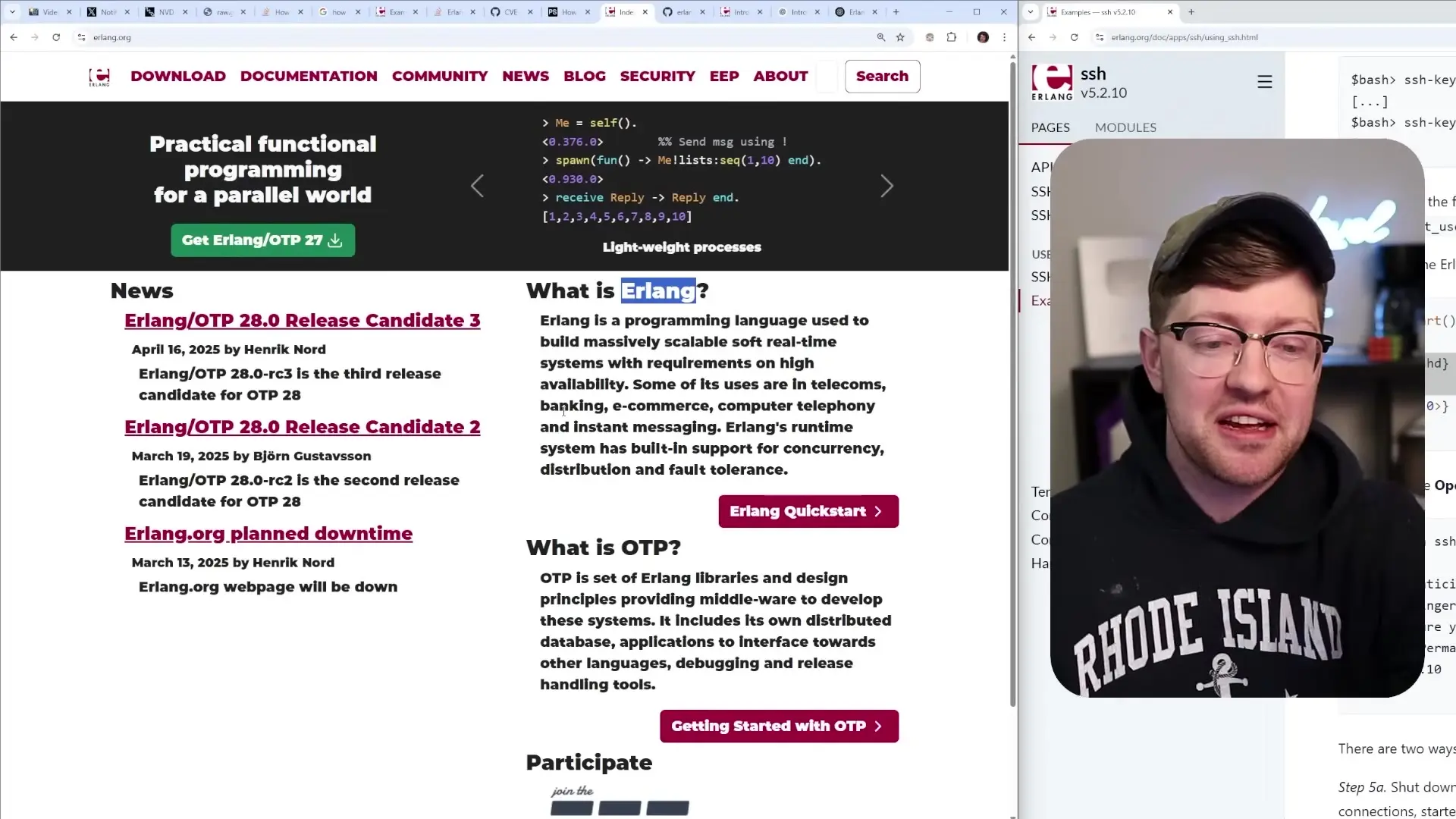Click the Search button on erlang.org
This screenshot has height=819, width=1456.
[882, 76]
